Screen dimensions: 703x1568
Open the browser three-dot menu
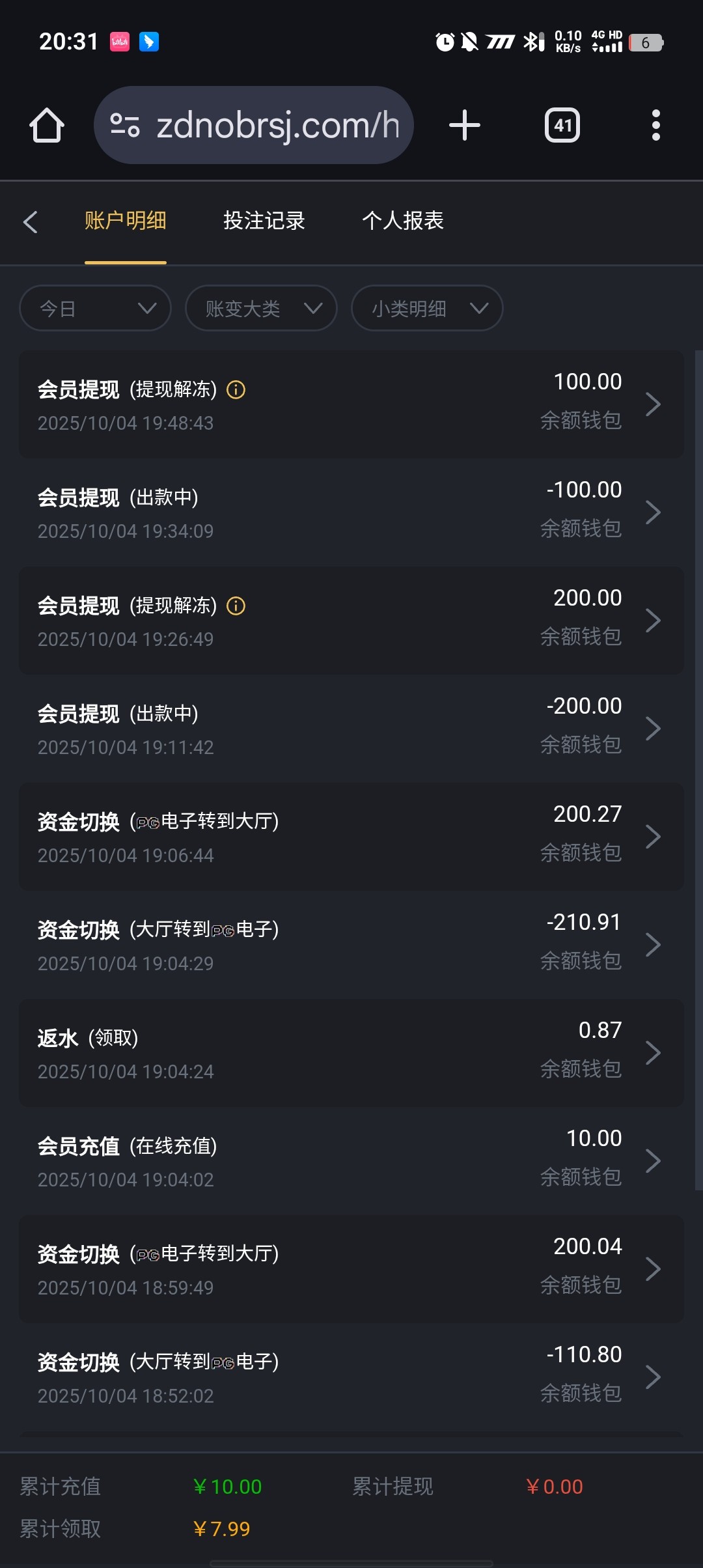pos(655,125)
